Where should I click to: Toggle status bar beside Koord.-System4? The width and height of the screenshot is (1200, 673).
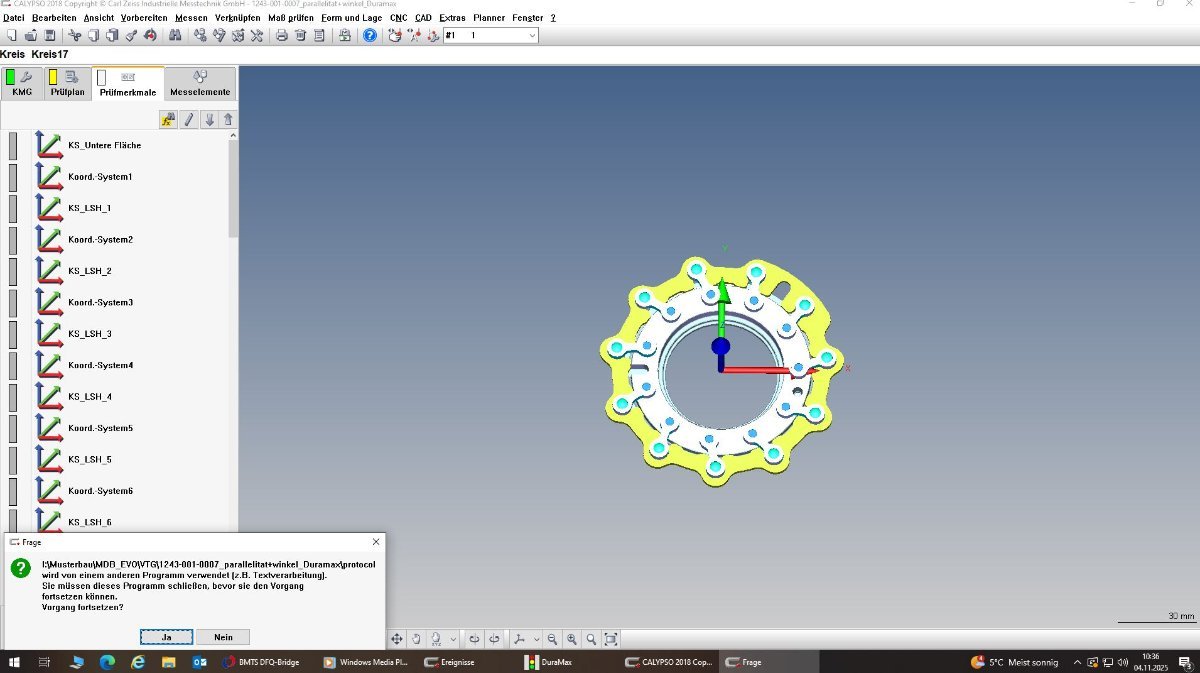pyautogui.click(x=13, y=366)
